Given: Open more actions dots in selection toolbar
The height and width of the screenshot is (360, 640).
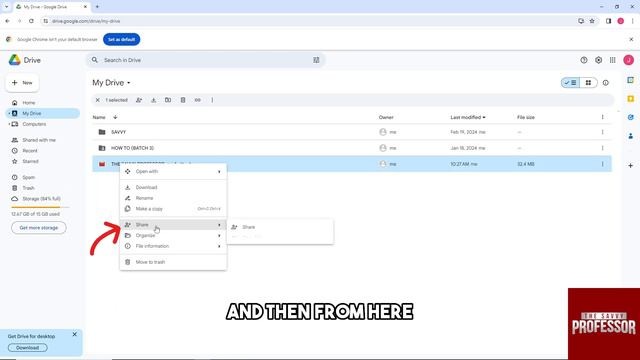Looking at the screenshot, I should (212, 100).
